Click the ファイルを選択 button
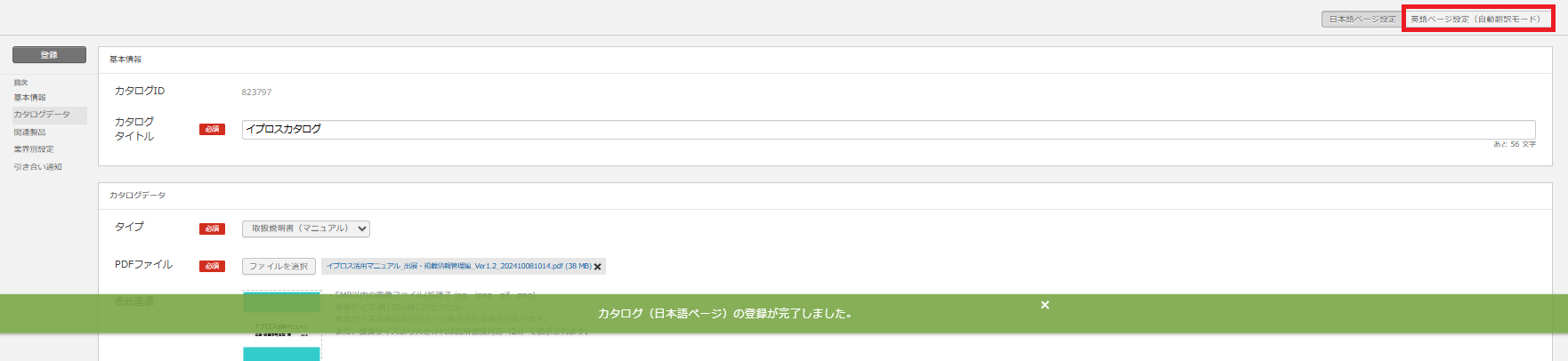 (x=279, y=267)
